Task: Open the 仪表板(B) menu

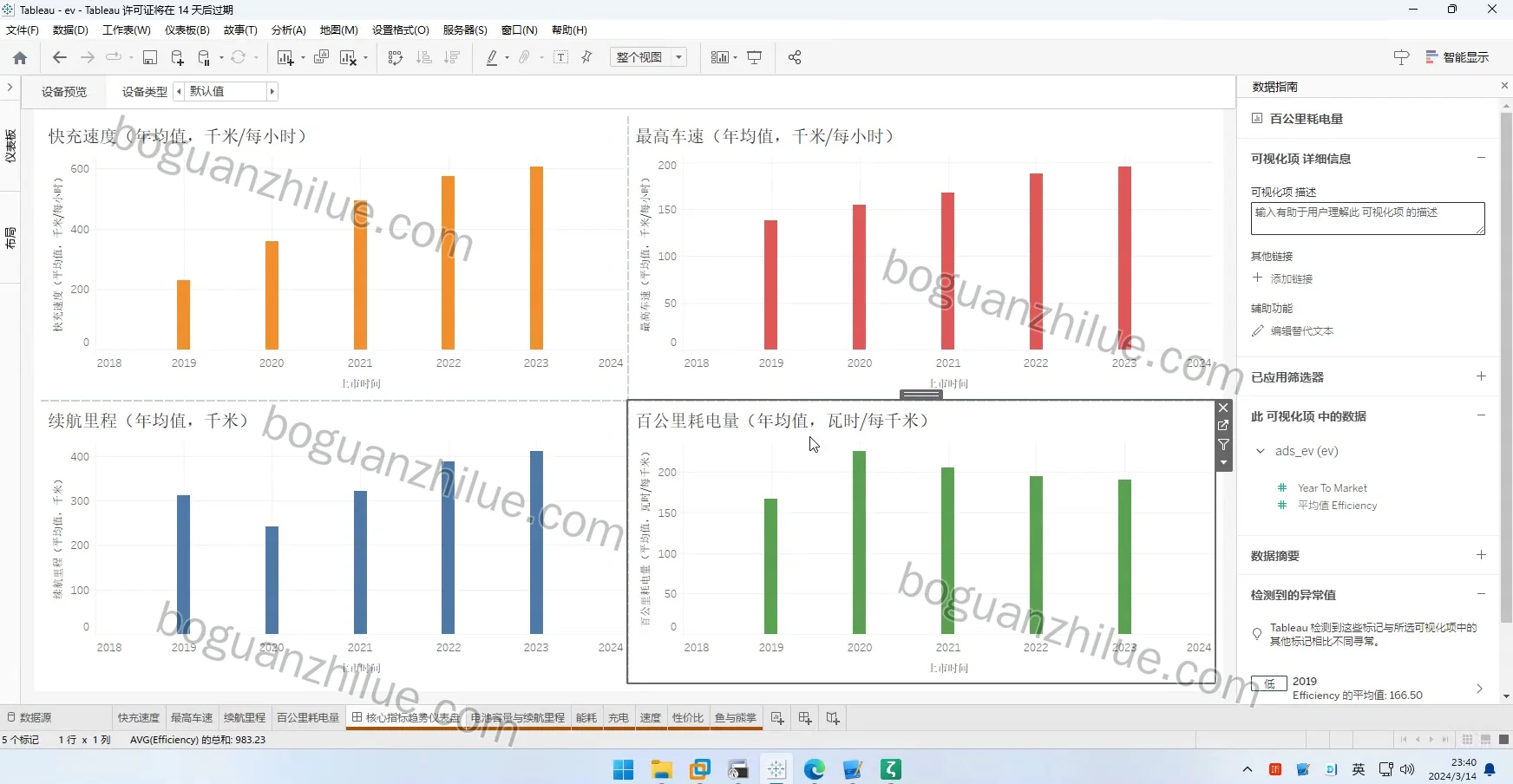Action: click(187, 29)
